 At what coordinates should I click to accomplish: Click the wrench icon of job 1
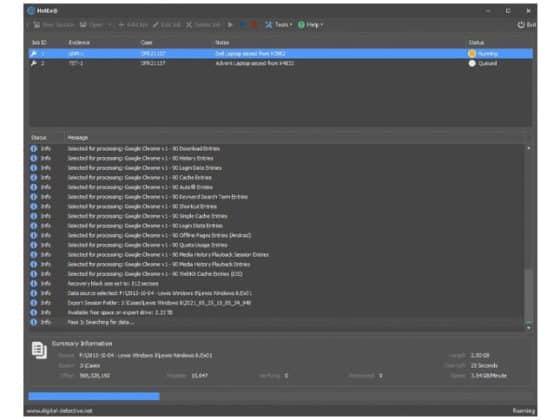[x=34, y=54]
